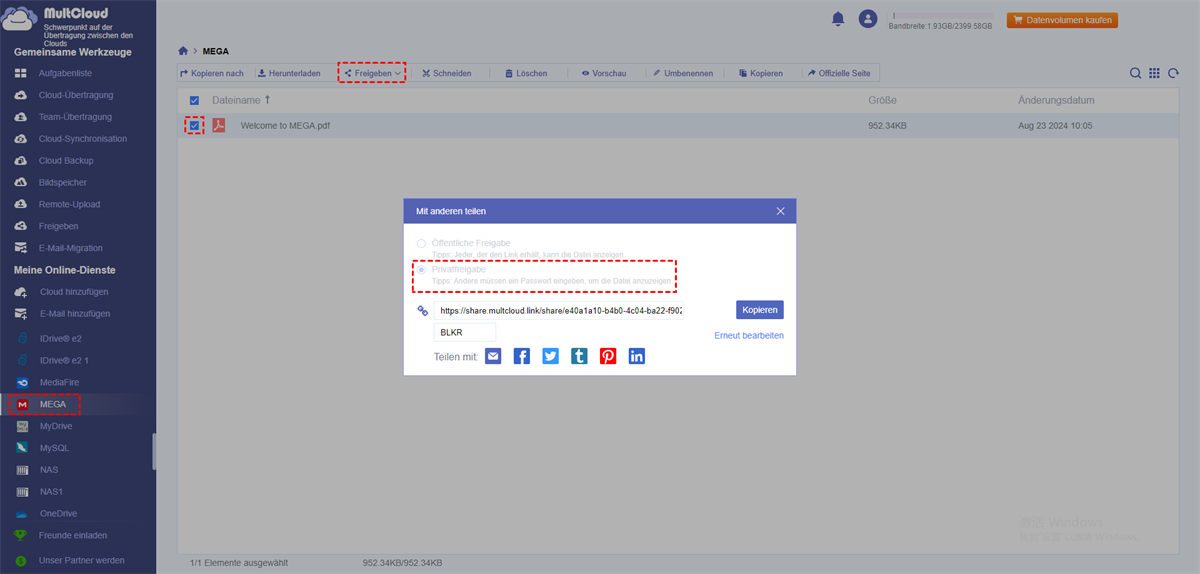1200x574 pixels.
Task: Share link via email icon
Action: (493, 356)
